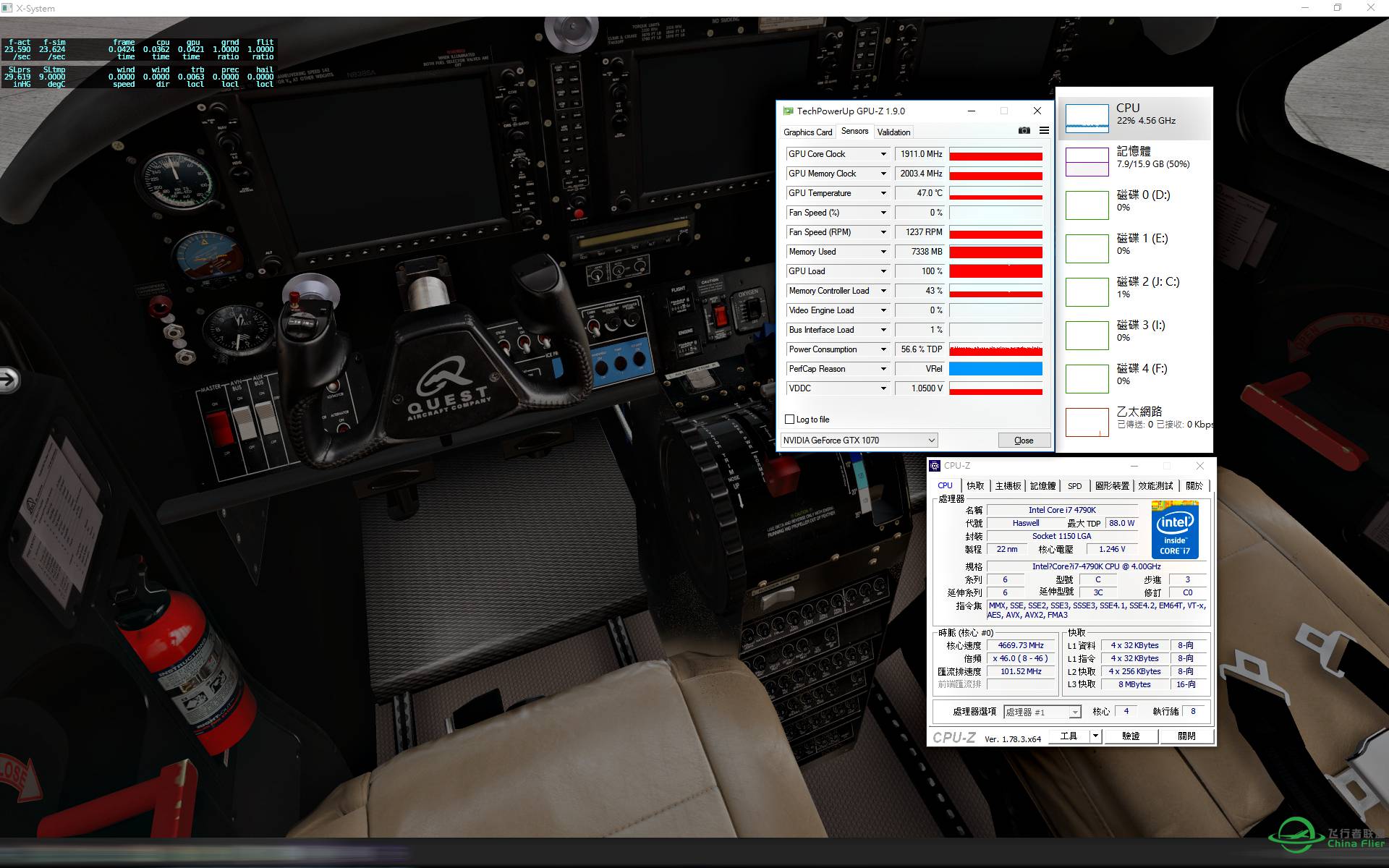Switch to GPU-Z Sensors tab

[x=854, y=131]
